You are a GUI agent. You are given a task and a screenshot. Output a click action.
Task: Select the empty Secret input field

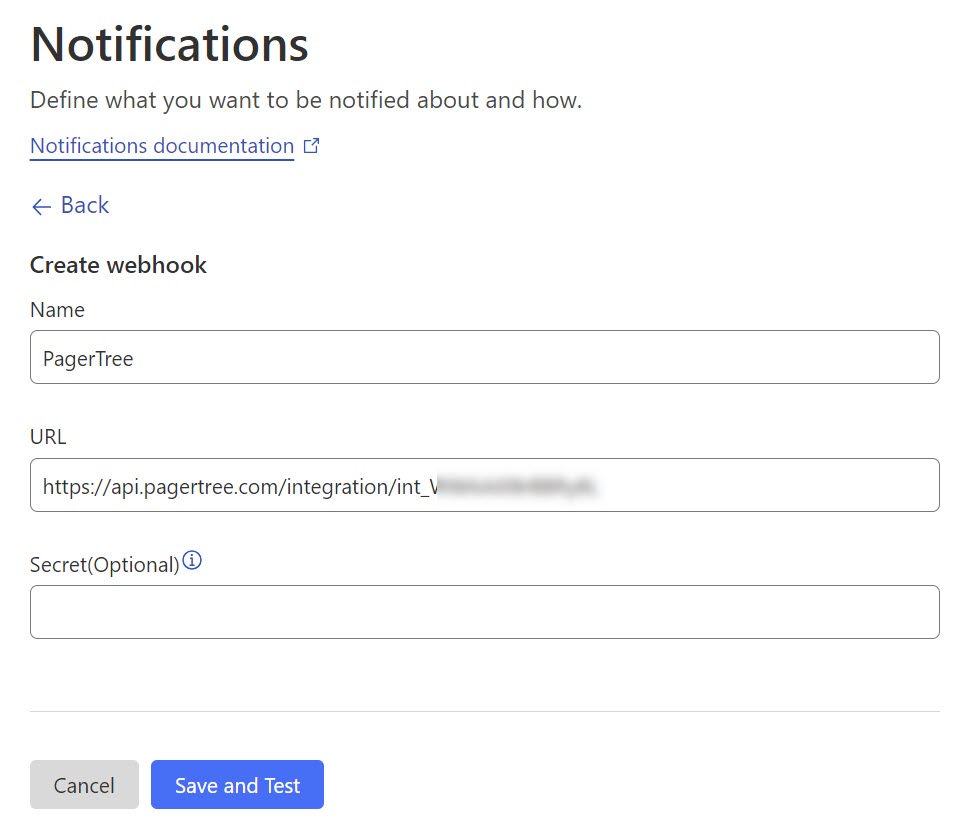pyautogui.click(x=484, y=612)
